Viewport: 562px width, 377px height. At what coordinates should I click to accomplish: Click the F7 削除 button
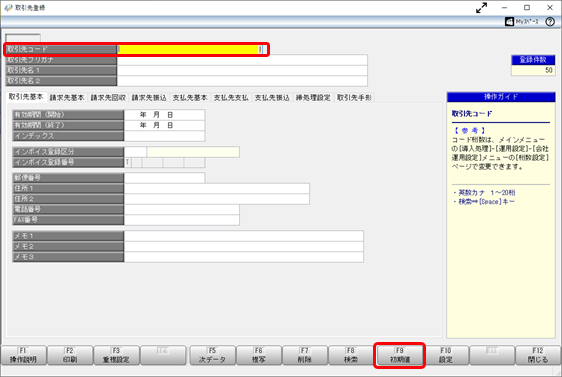tap(305, 355)
